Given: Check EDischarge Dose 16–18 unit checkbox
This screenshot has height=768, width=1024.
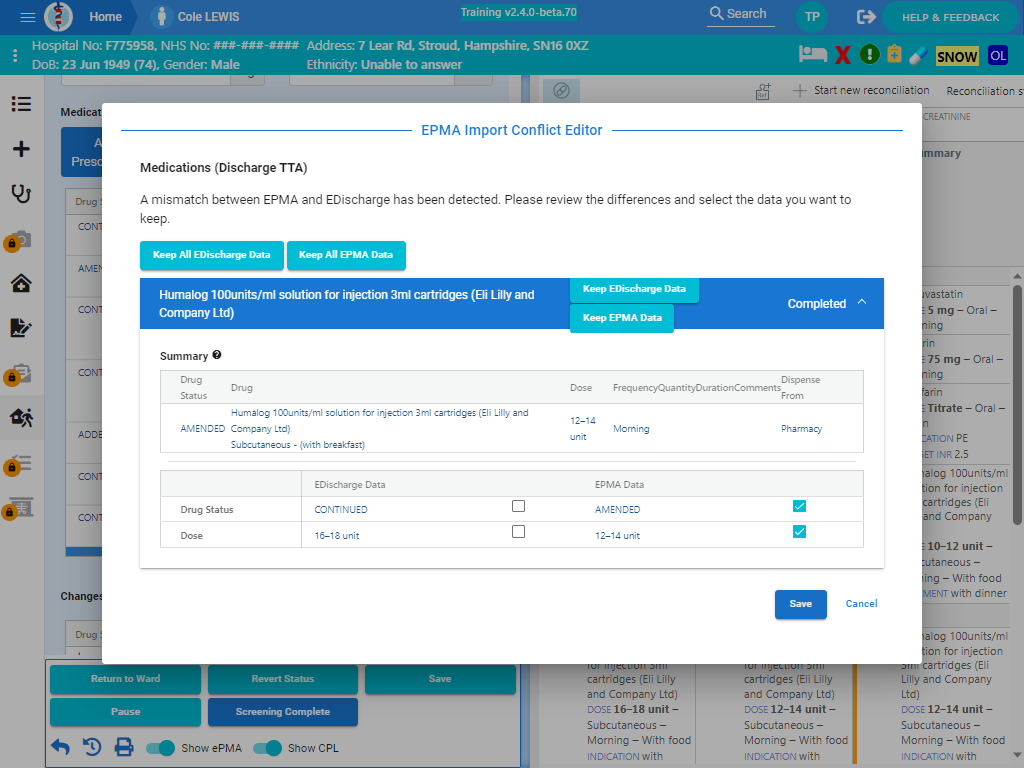Looking at the screenshot, I should (x=519, y=532).
